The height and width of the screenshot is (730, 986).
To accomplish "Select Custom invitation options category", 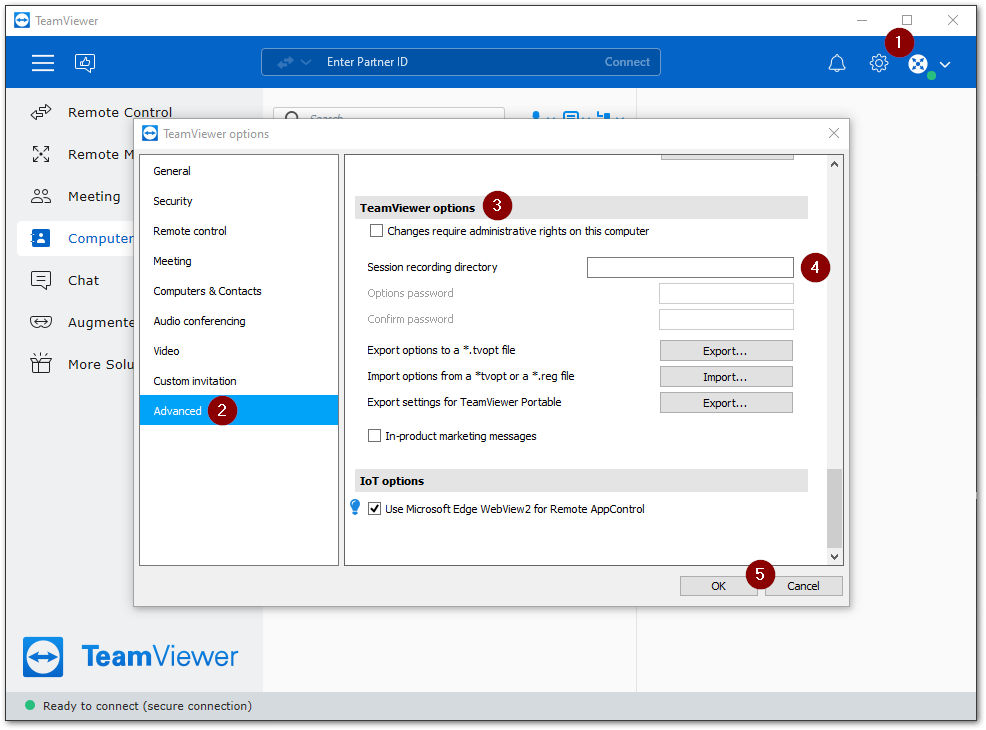I will (x=239, y=381).
